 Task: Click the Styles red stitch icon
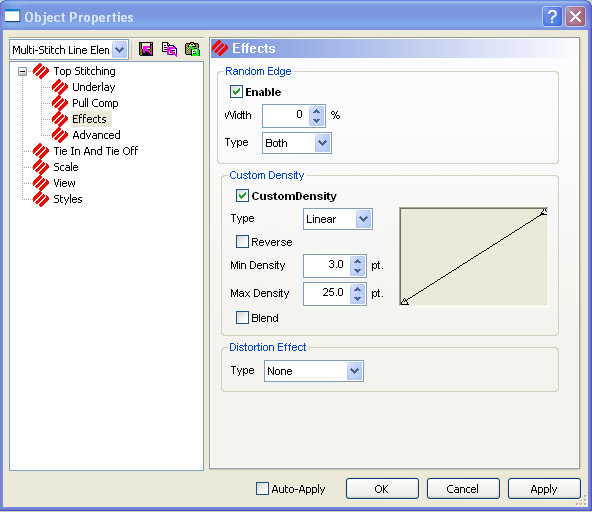pos(41,199)
